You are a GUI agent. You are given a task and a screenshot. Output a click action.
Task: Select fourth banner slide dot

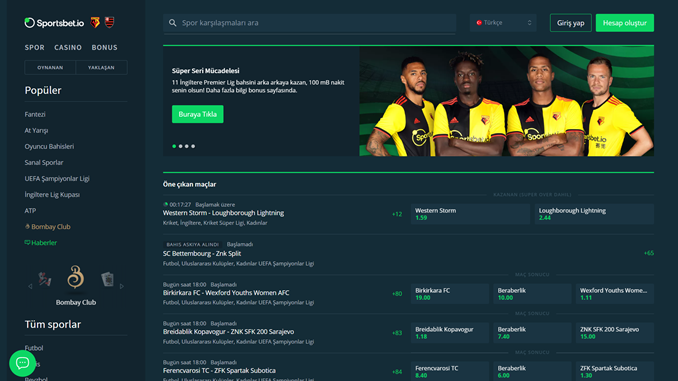193,146
